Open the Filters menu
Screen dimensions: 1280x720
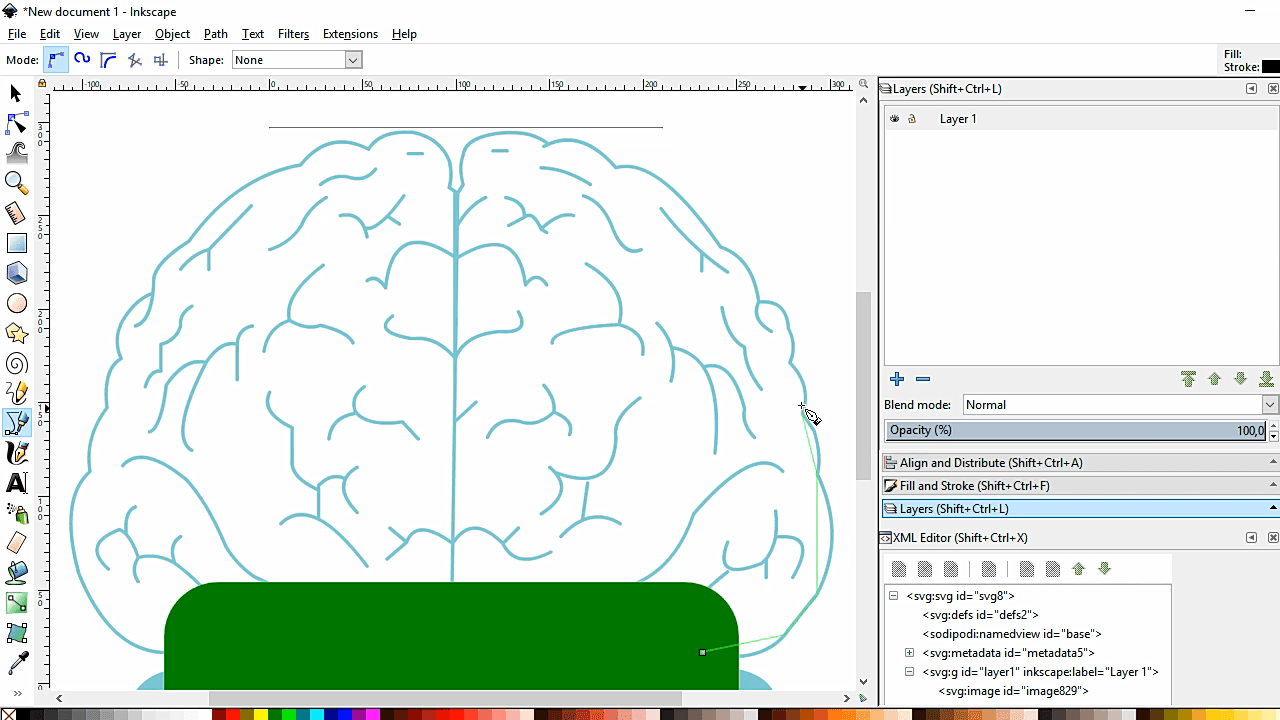293,33
